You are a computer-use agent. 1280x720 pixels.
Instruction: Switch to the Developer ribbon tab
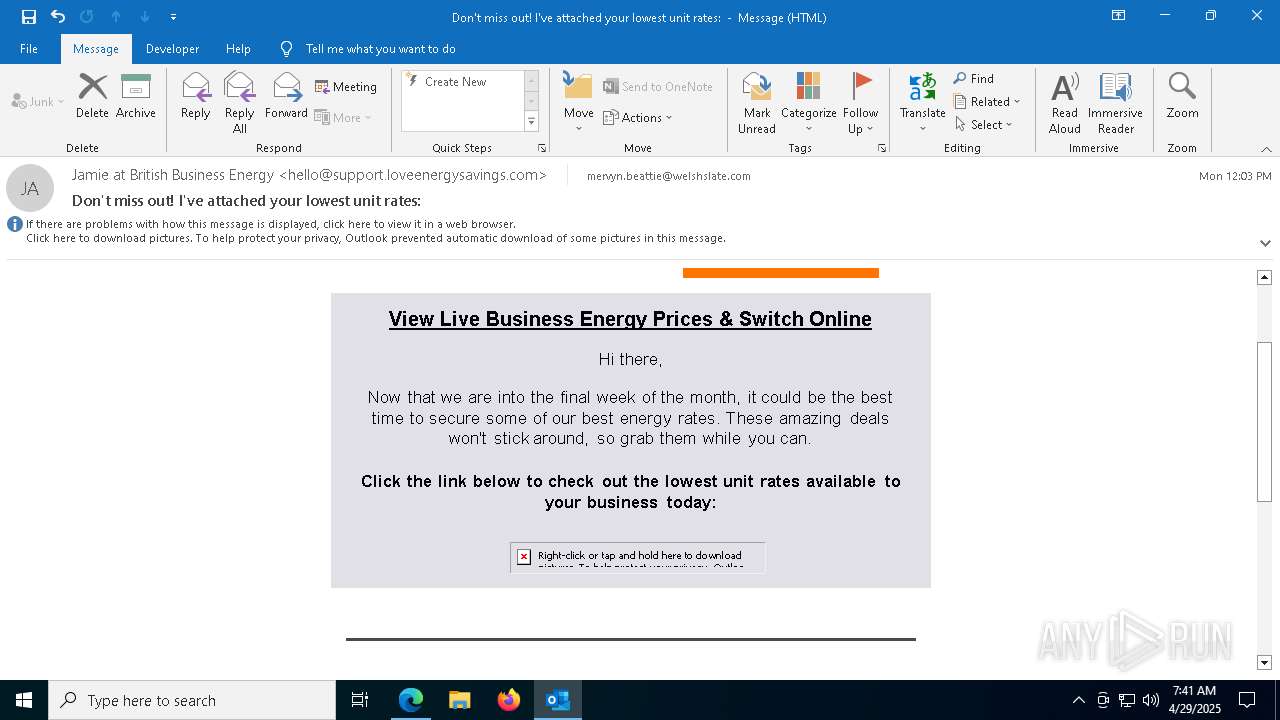[172, 49]
